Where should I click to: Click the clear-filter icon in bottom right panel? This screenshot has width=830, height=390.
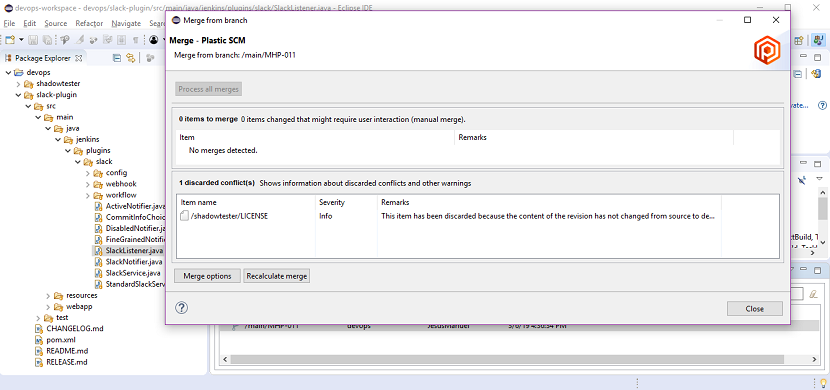coord(813,293)
